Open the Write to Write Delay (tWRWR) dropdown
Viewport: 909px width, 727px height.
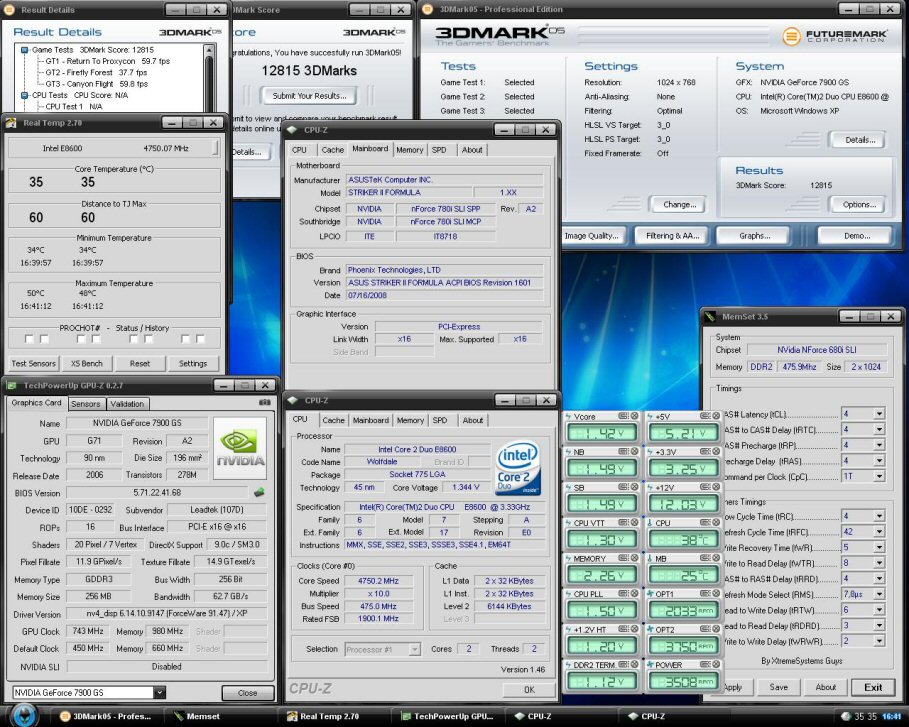pyautogui.click(x=879, y=641)
